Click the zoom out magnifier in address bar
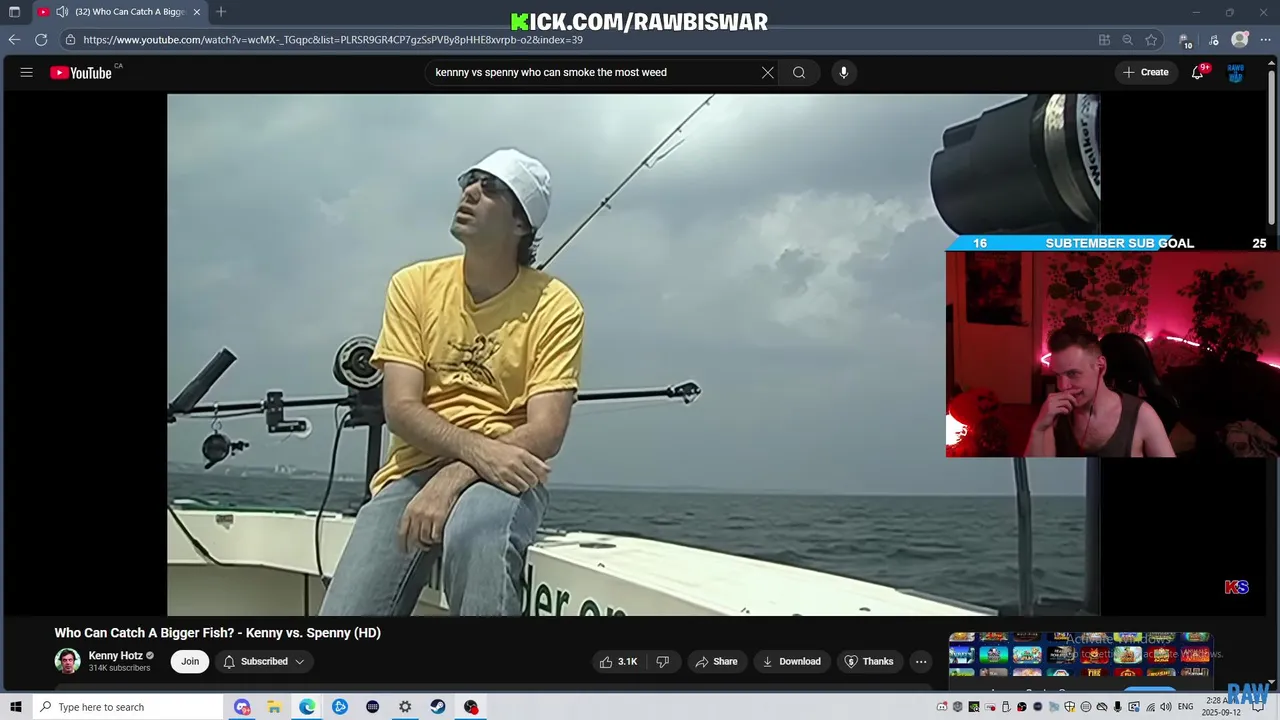Viewport: 1280px width, 720px height. click(x=1128, y=40)
